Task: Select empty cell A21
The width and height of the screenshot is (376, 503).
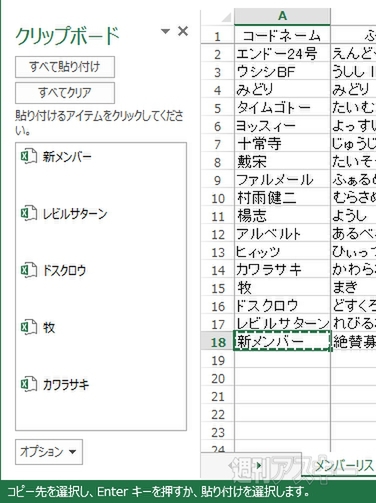Action: click(x=282, y=396)
